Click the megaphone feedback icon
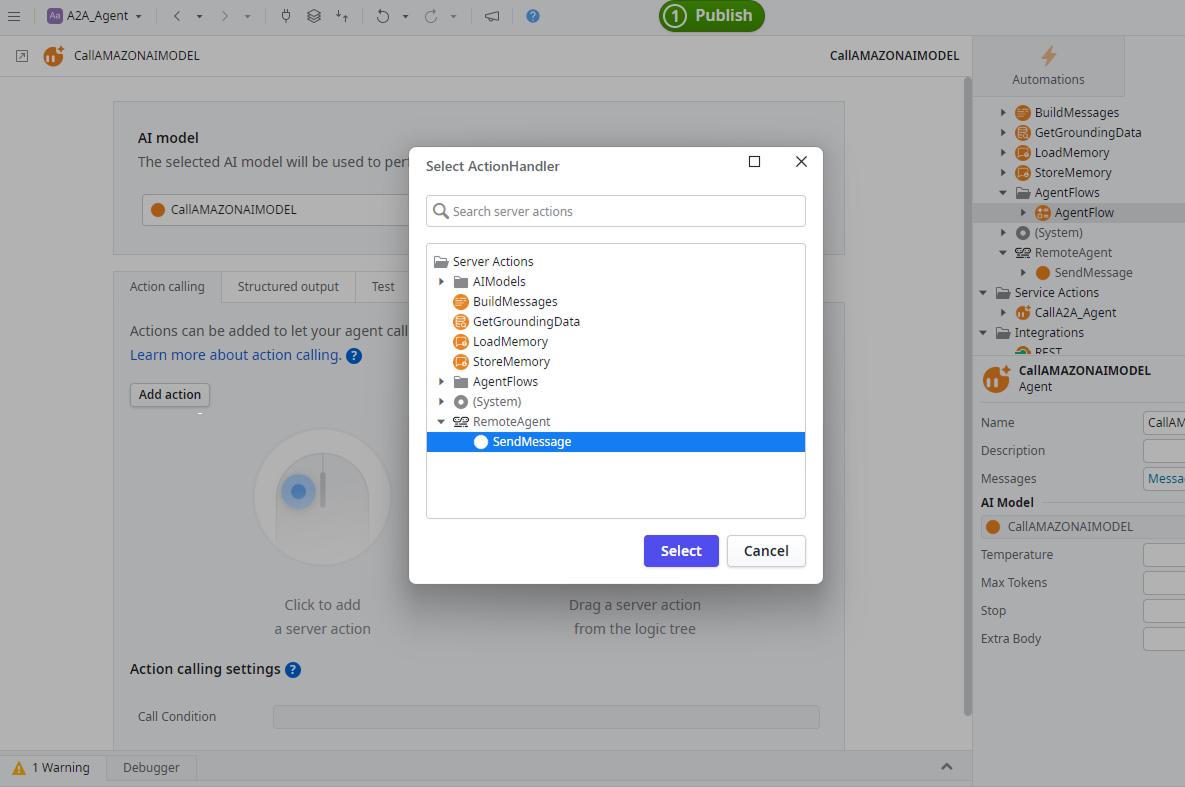Screen dimensions: 1185x787 click(x=492, y=16)
